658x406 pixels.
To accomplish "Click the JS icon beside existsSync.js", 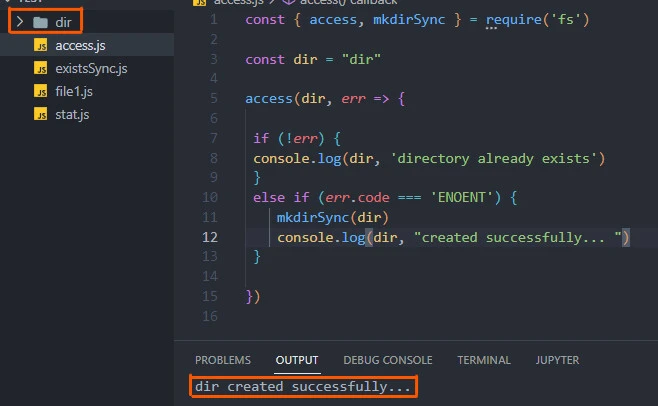I will point(40,68).
